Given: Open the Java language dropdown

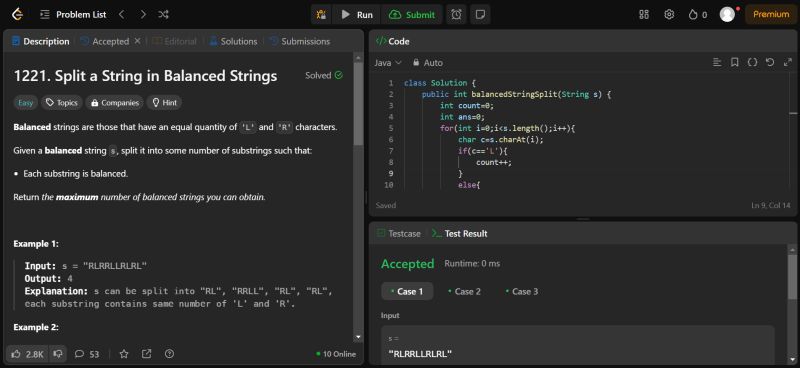Looking at the screenshot, I should coord(388,63).
